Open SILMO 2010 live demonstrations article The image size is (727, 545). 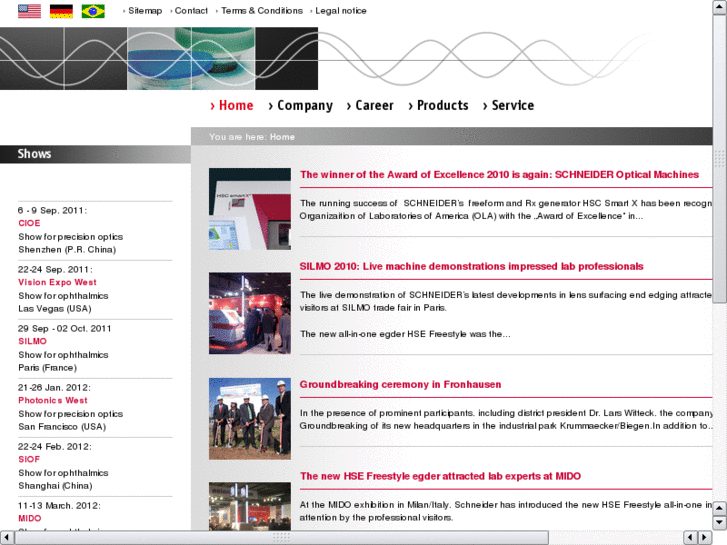(472, 266)
